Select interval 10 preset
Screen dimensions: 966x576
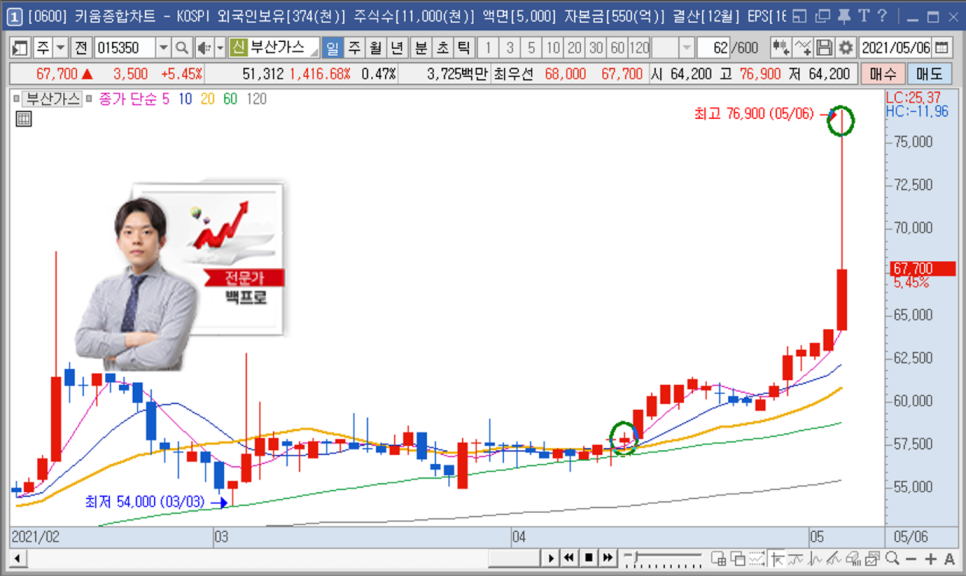click(553, 47)
